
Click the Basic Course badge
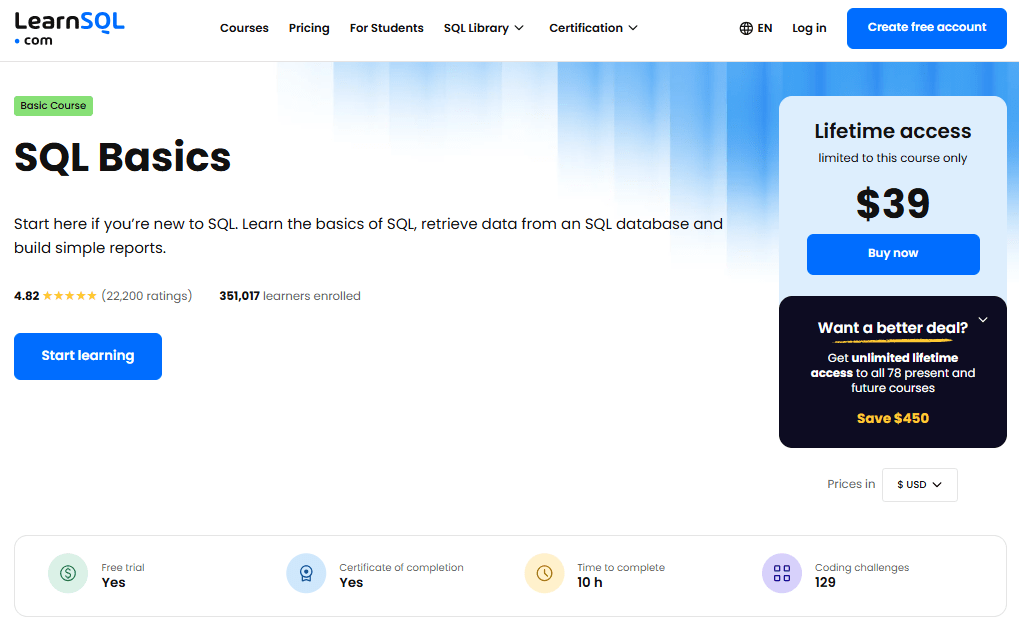[x=53, y=105]
